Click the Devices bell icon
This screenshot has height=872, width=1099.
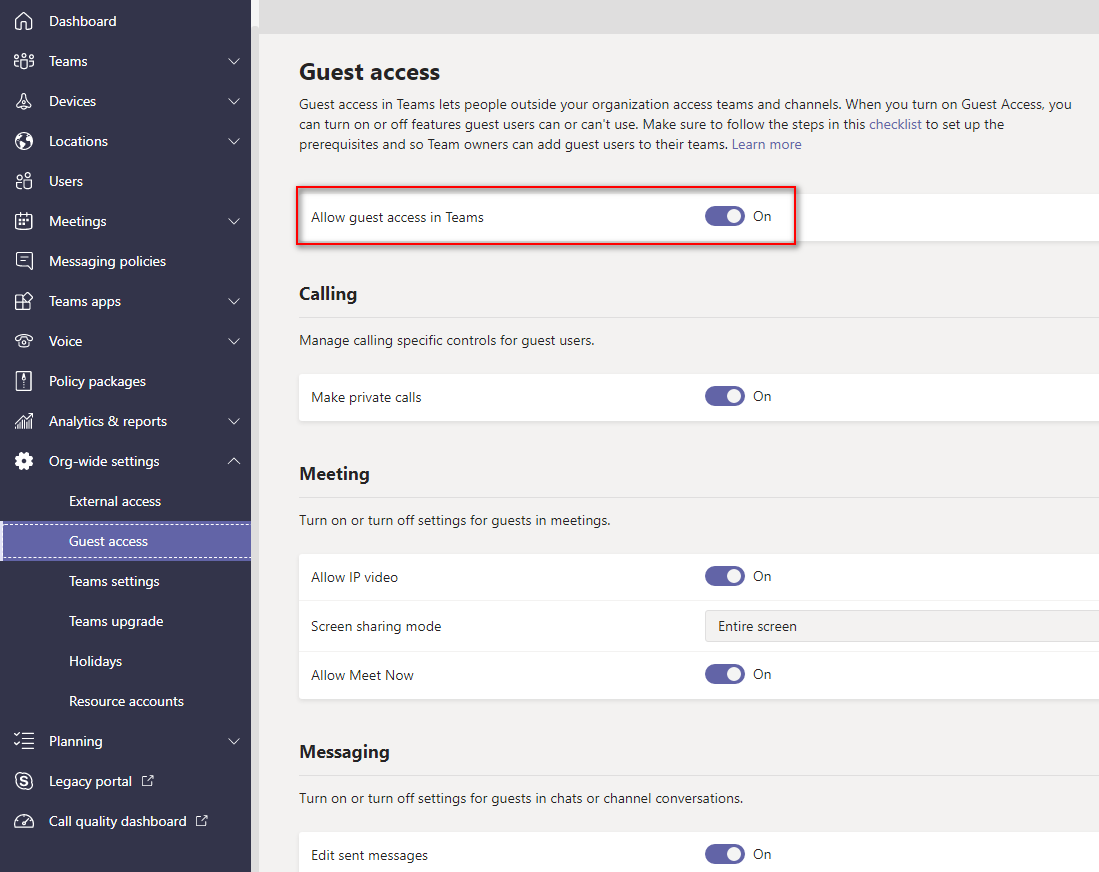click(x=24, y=101)
